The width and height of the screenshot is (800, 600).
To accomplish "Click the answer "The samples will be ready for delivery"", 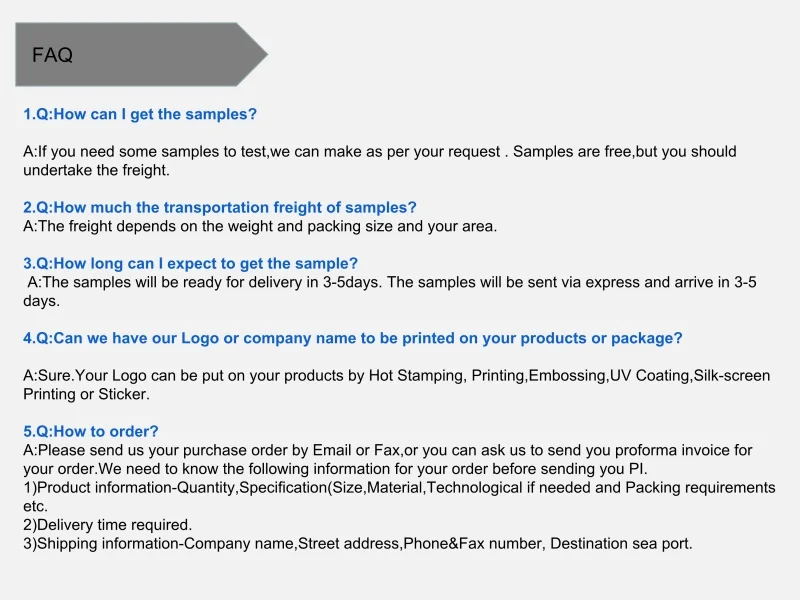I will pyautogui.click(x=391, y=282).
